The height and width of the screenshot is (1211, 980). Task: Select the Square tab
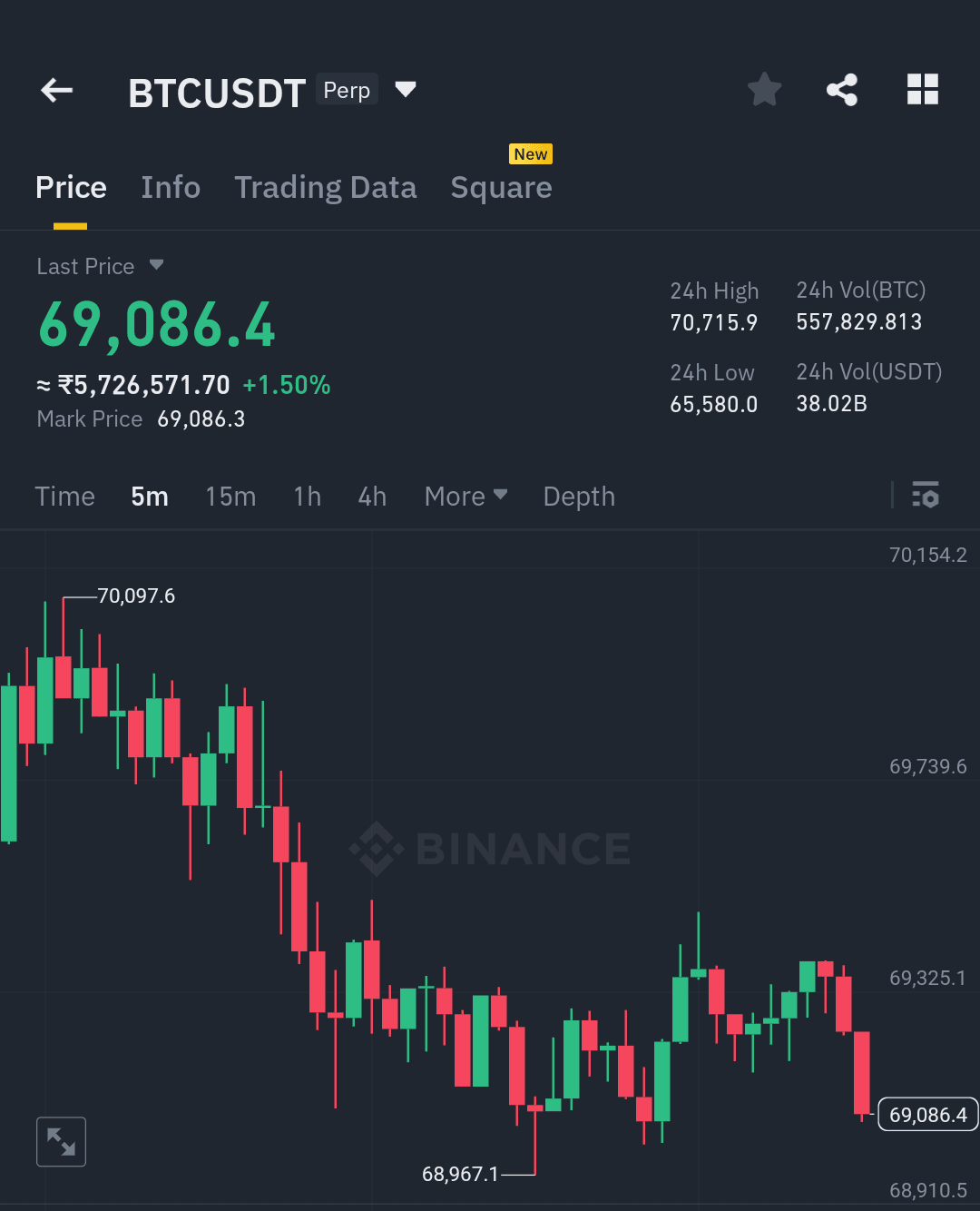pyautogui.click(x=501, y=187)
